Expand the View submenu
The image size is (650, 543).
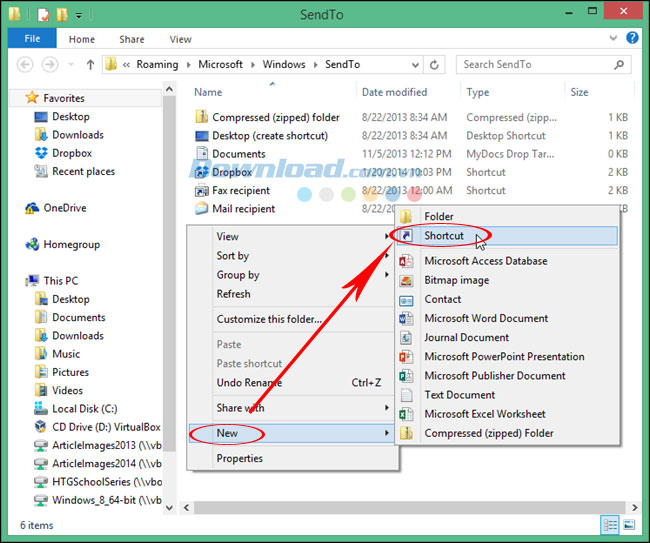[387, 236]
